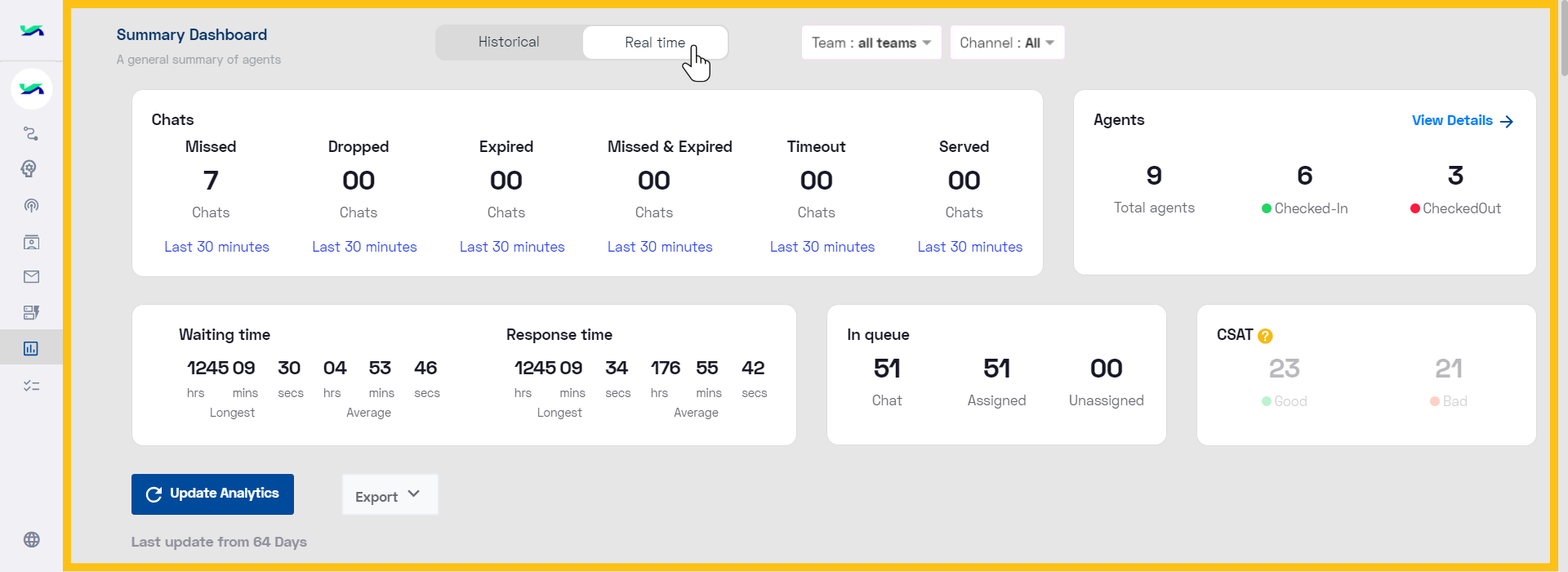Switch to the Historical view
1568x572 pixels.
click(509, 42)
